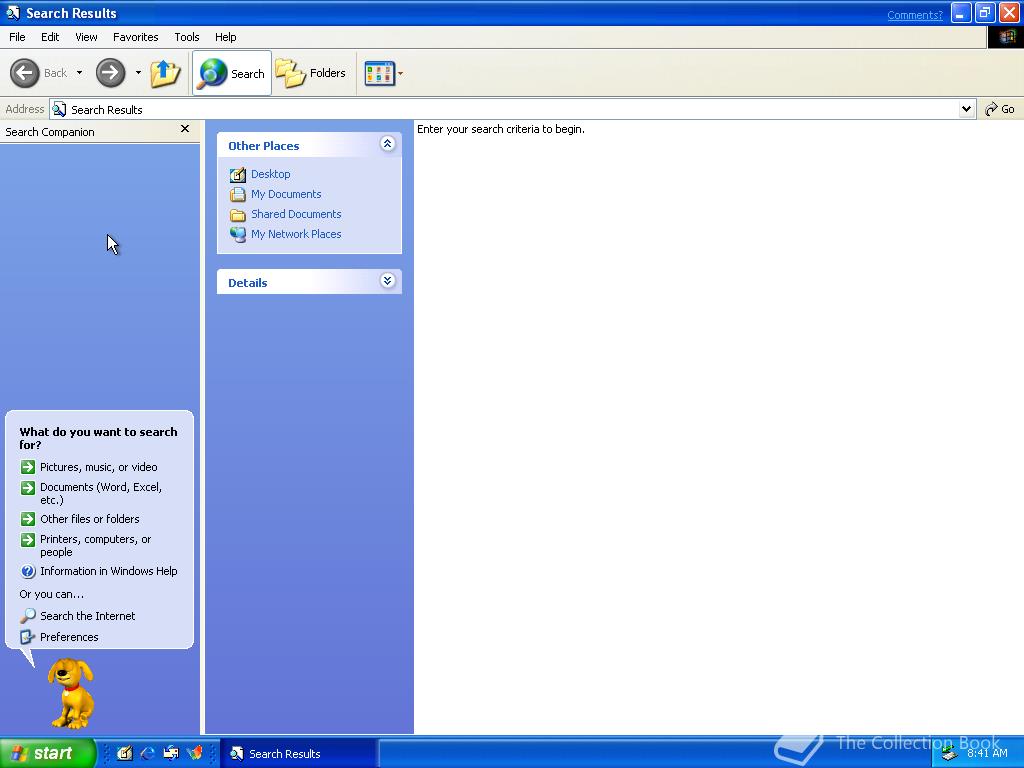Open the View menu

(x=86, y=37)
